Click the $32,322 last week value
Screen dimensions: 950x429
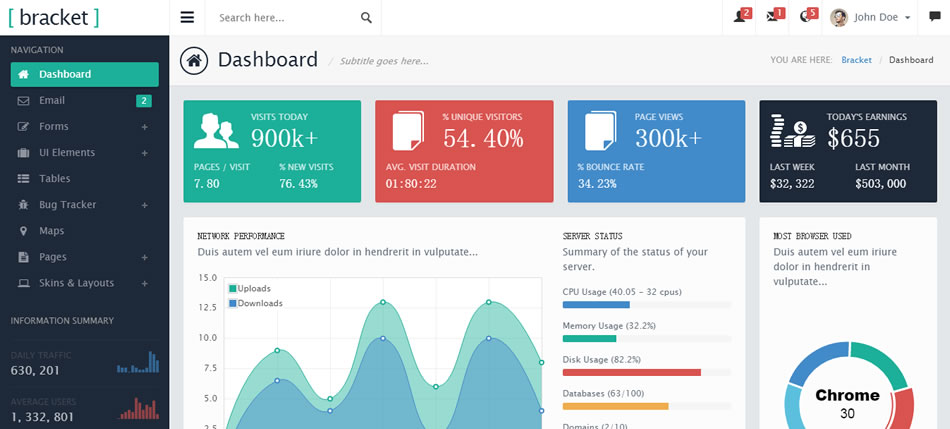click(x=792, y=184)
